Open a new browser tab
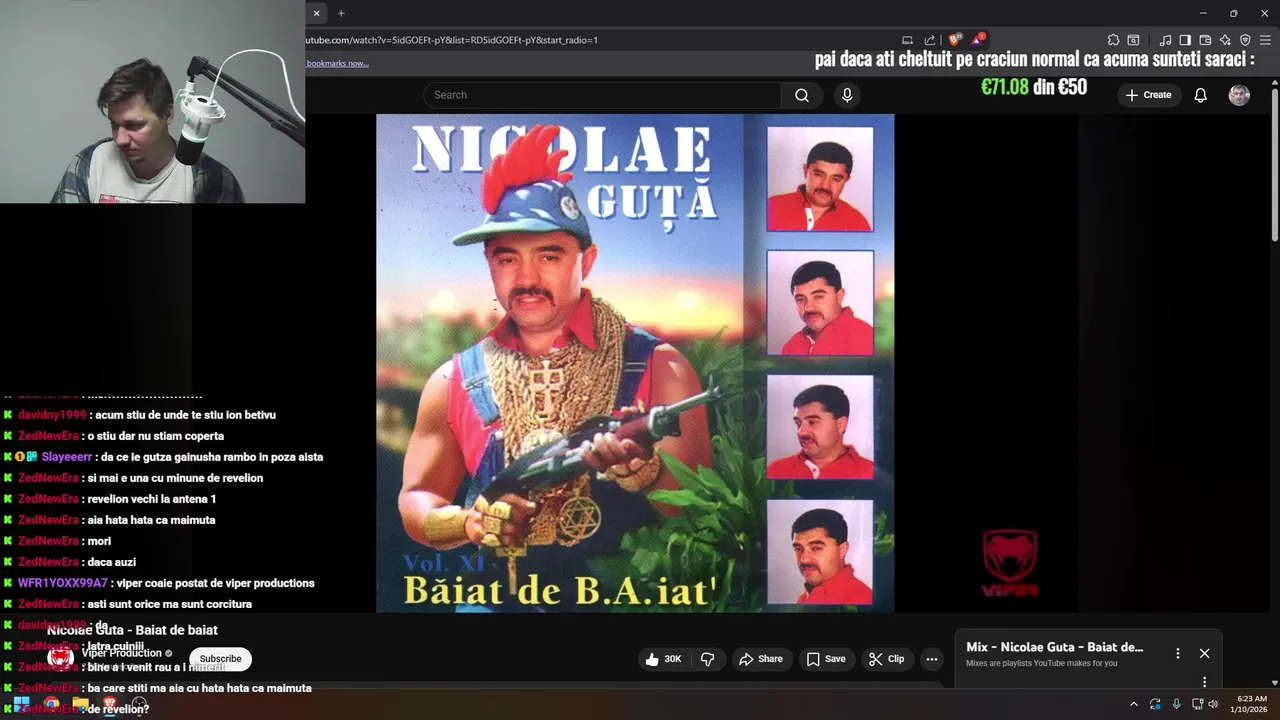Viewport: 1280px width, 720px height. (341, 13)
